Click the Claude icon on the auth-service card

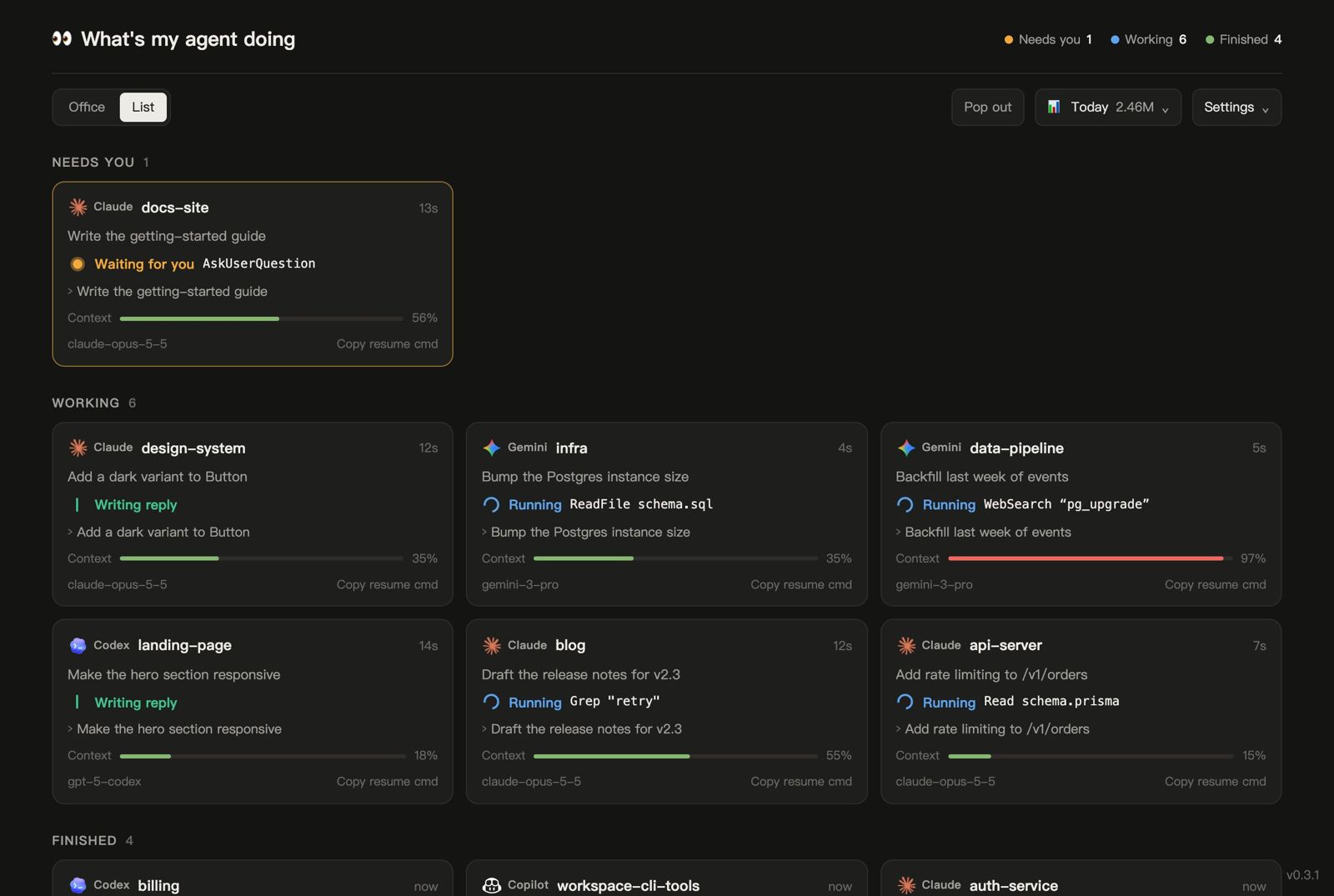pos(906,885)
